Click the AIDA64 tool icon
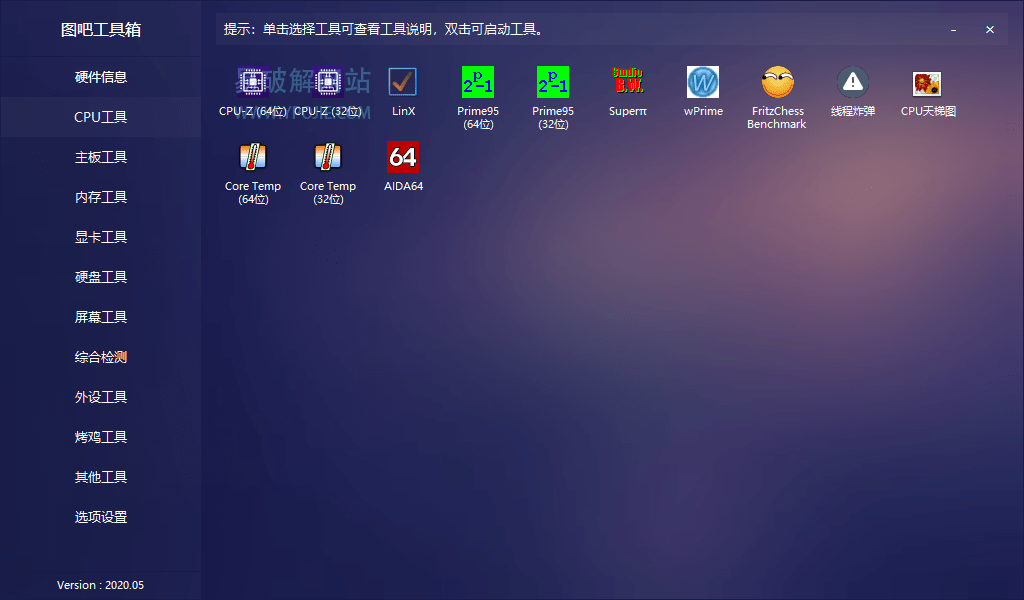The width and height of the screenshot is (1024, 600). (403, 157)
